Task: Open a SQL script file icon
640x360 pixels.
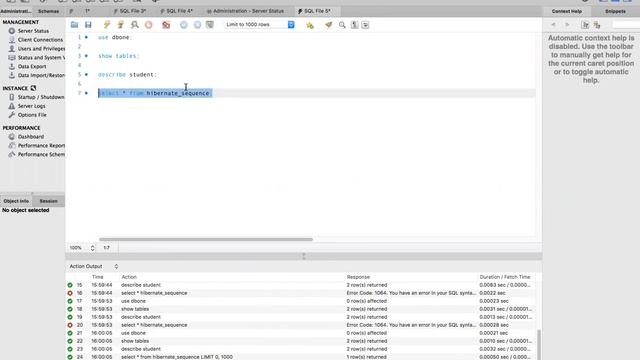Action: click(74, 25)
